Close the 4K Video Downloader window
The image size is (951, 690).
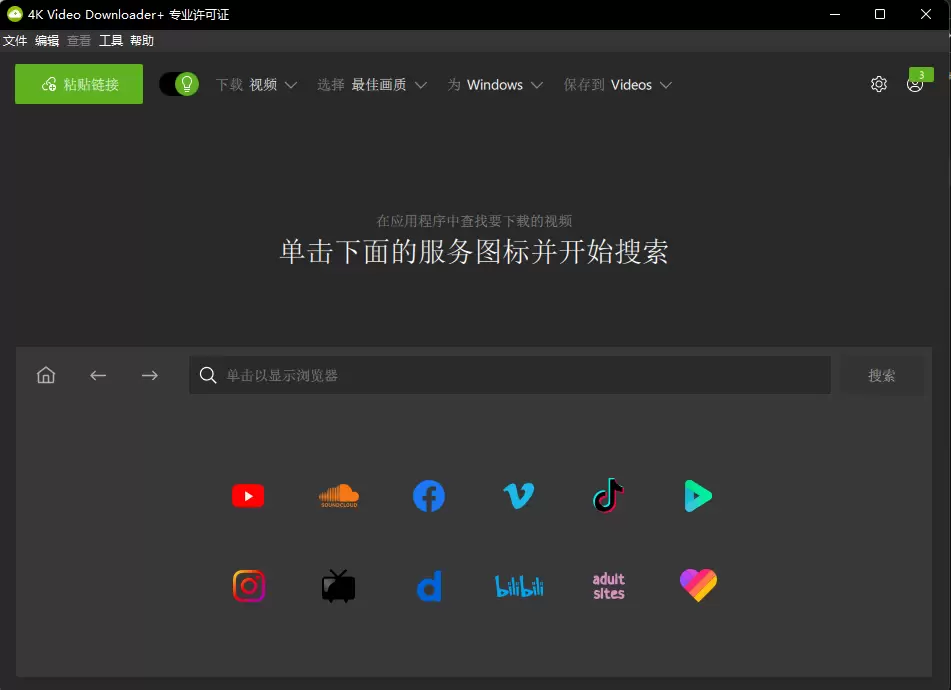point(926,14)
